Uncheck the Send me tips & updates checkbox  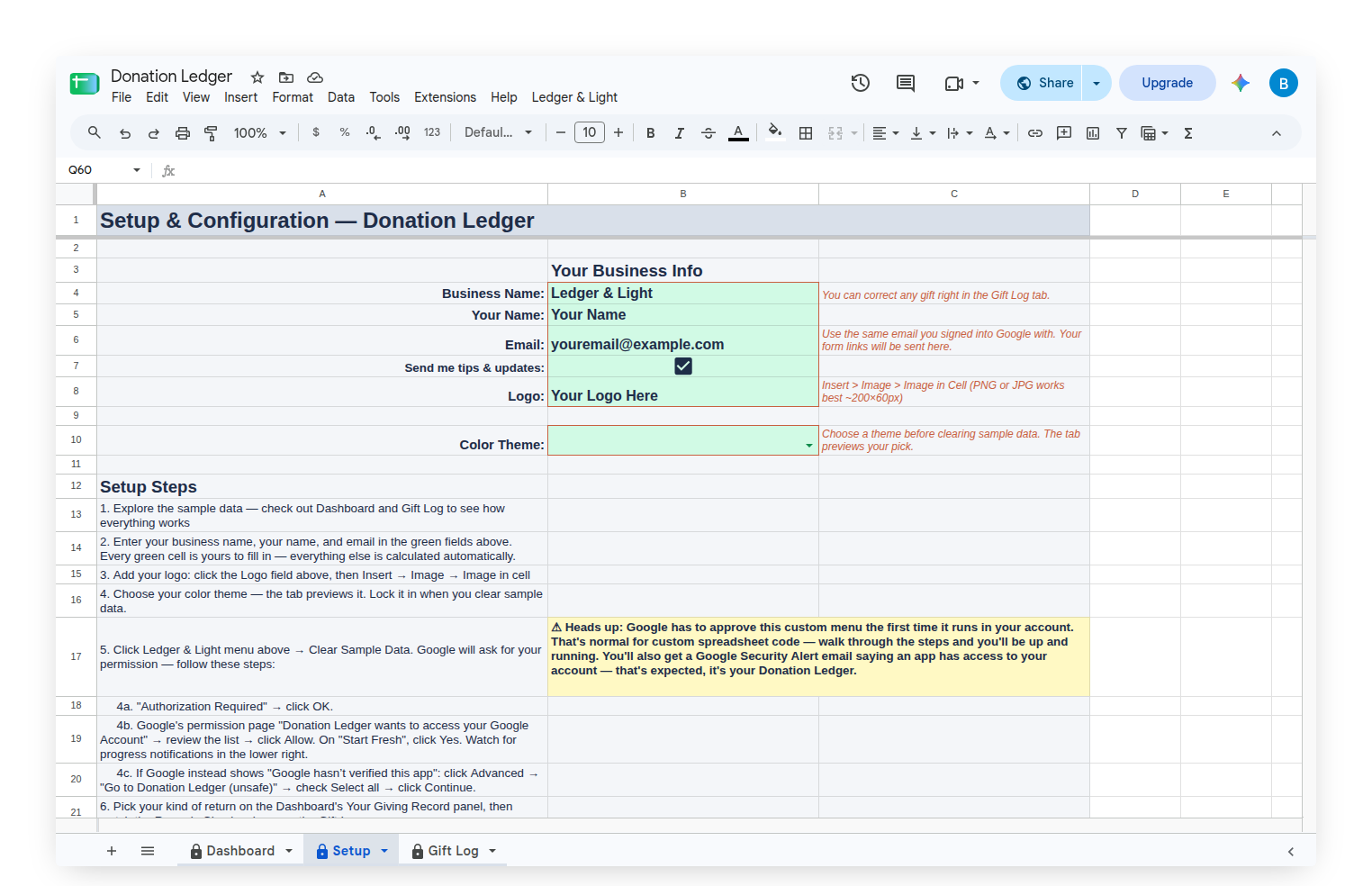click(683, 366)
